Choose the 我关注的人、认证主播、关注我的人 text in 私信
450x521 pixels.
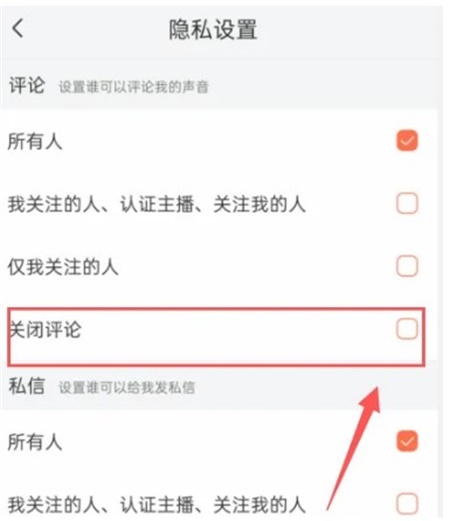[x=157, y=505]
